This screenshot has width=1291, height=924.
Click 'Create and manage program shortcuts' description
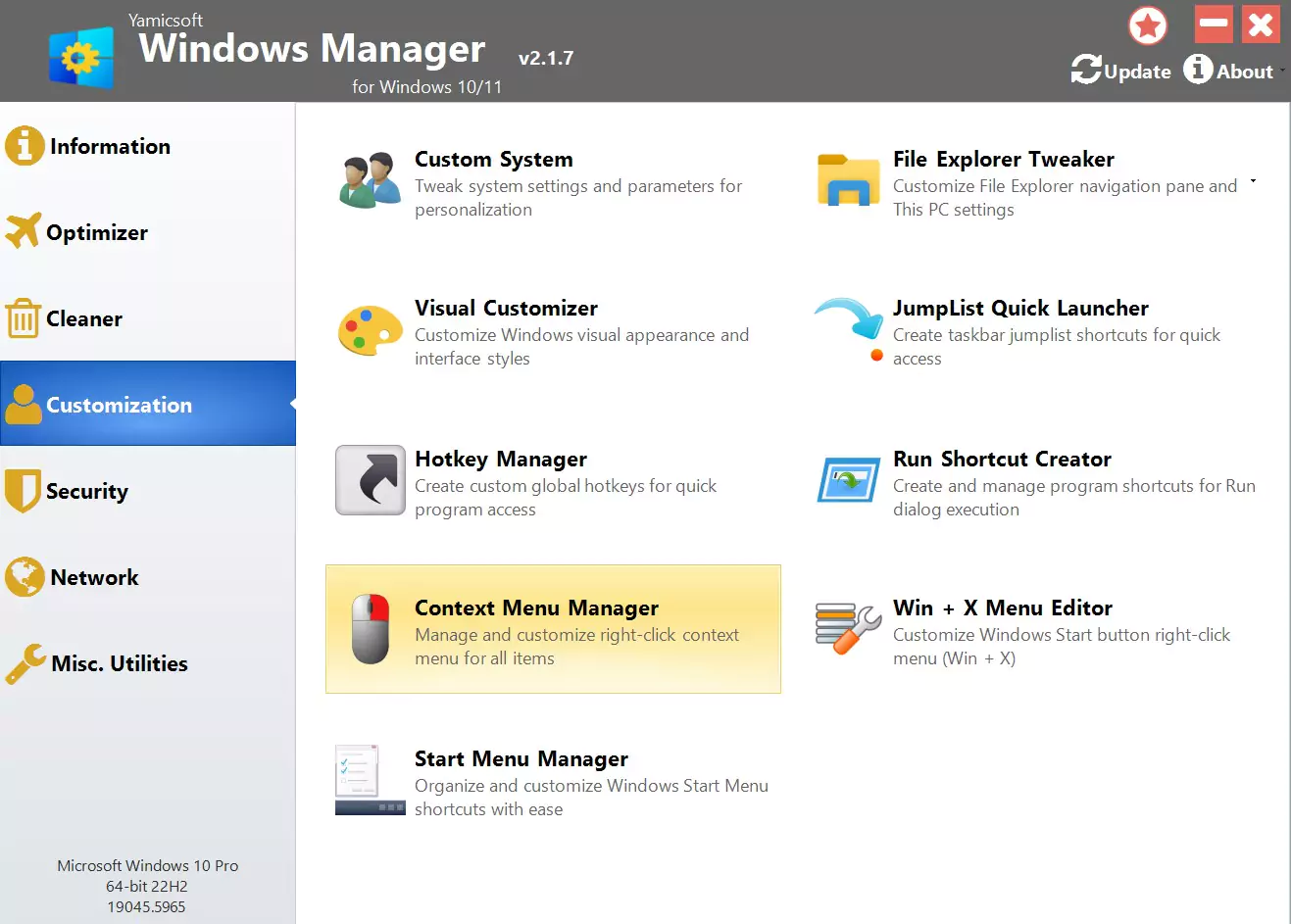click(x=1074, y=497)
